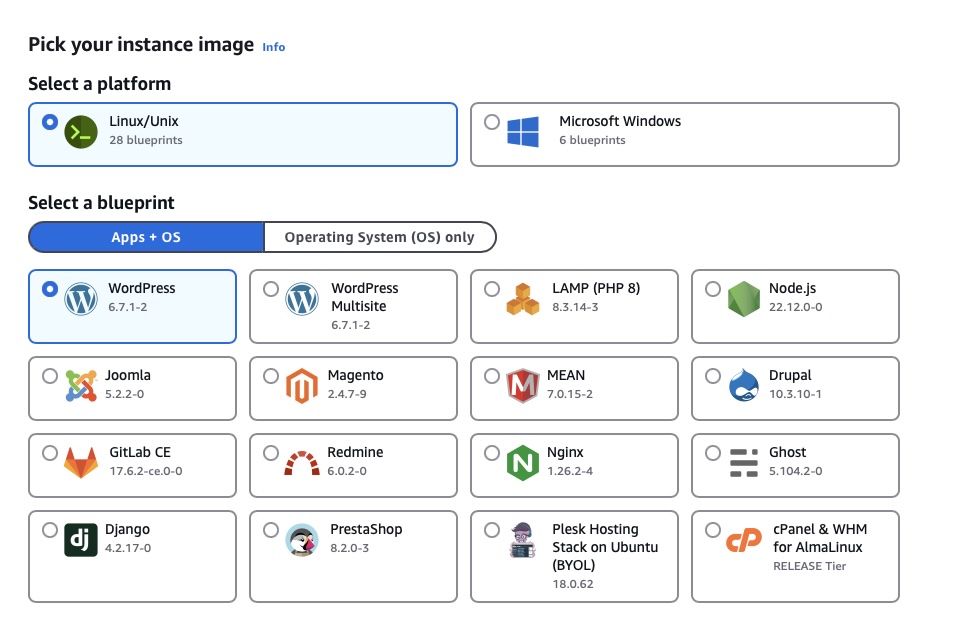The height and width of the screenshot is (625, 960).
Task: Click the "1.26.2-4" Nginx version
Action: click(x=569, y=471)
